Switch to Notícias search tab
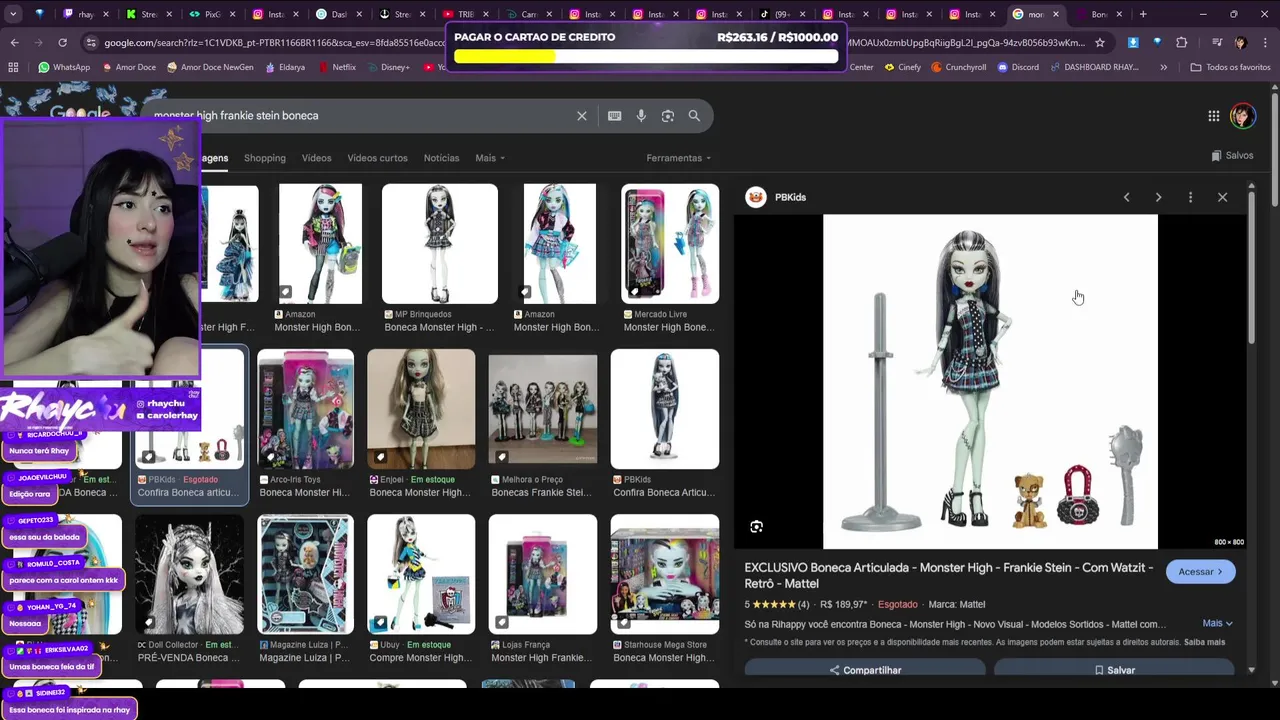The image size is (1280, 720). tap(441, 158)
